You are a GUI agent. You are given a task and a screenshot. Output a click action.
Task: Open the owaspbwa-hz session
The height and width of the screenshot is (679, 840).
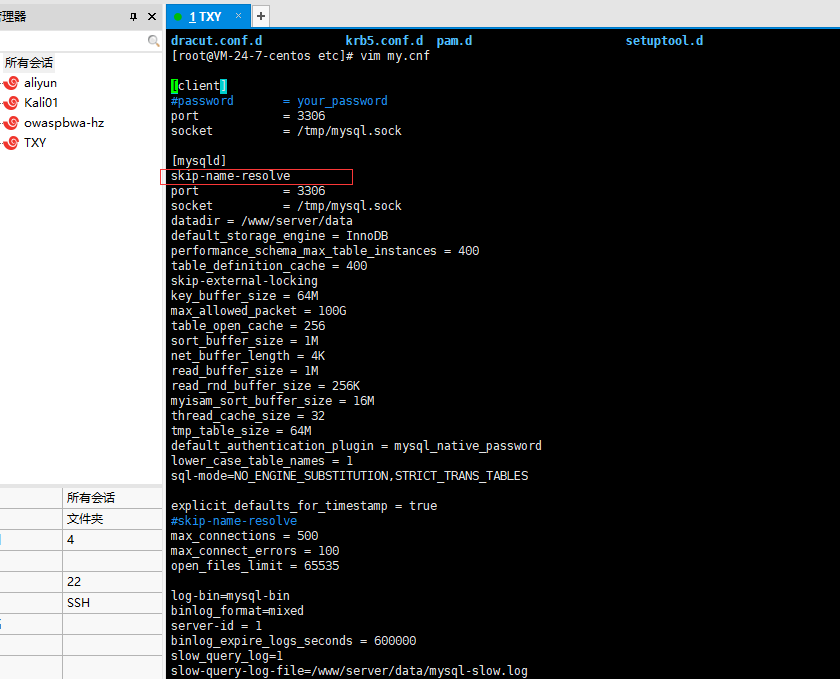64,123
